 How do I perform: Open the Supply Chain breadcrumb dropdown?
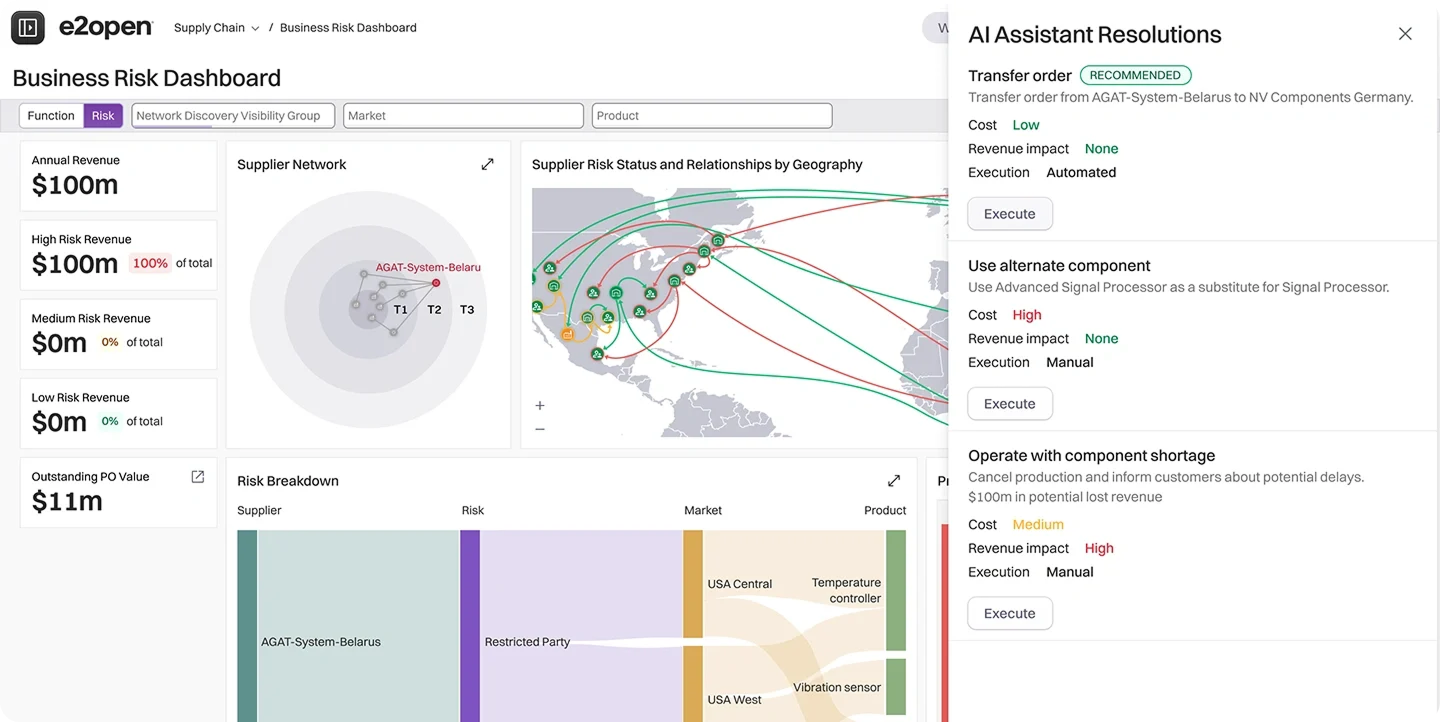tap(216, 28)
